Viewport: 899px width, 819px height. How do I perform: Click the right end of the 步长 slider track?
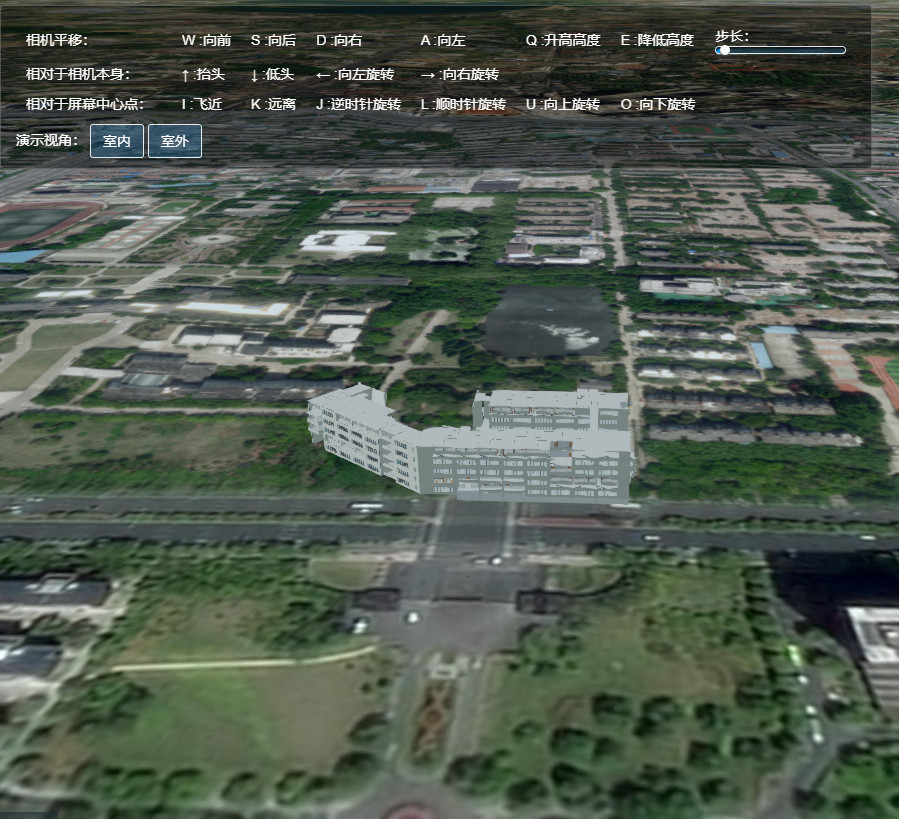click(841, 50)
